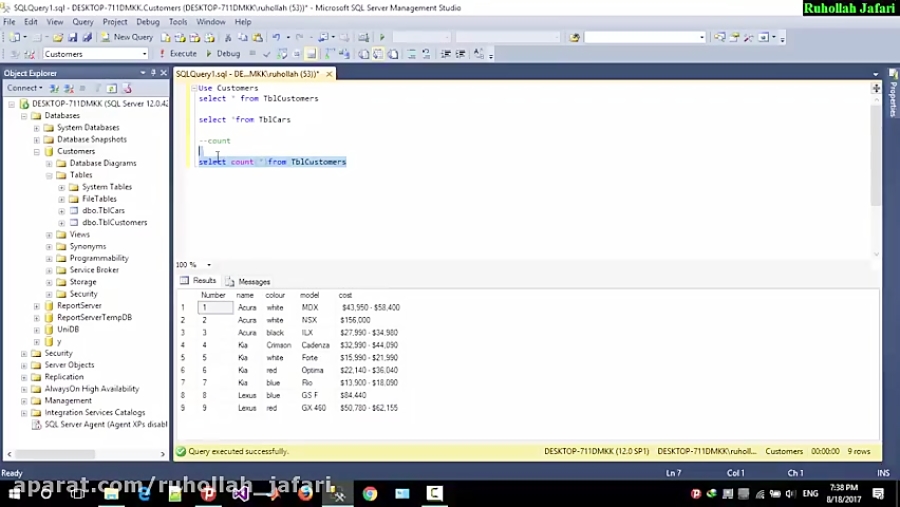Click the result cell $156,000
This screenshot has width=900, height=507.
355,320
